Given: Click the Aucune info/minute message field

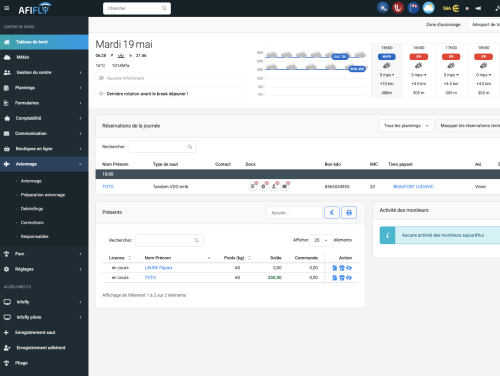Looking at the screenshot, I should click(171, 78).
